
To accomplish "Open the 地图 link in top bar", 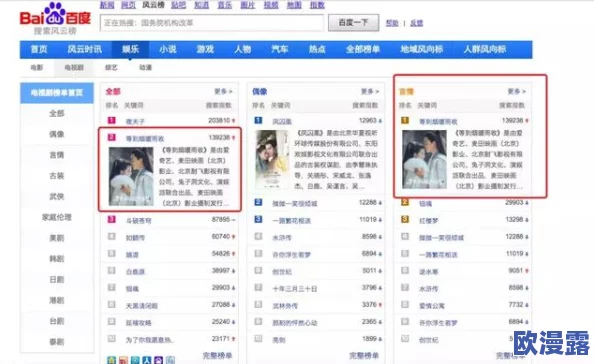I will [x=294, y=5].
